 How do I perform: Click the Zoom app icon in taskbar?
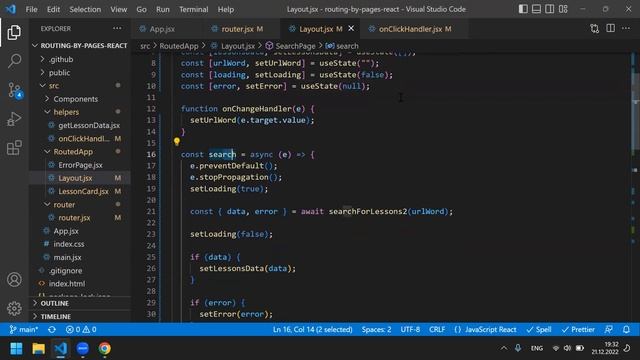(x=83, y=348)
